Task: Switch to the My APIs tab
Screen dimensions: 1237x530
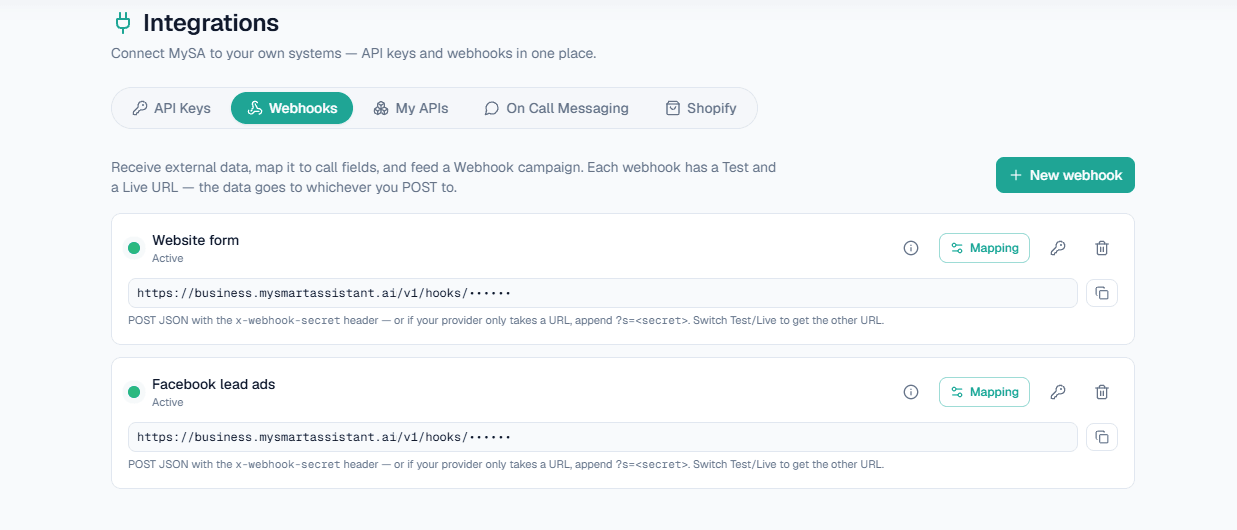Action: (x=410, y=108)
